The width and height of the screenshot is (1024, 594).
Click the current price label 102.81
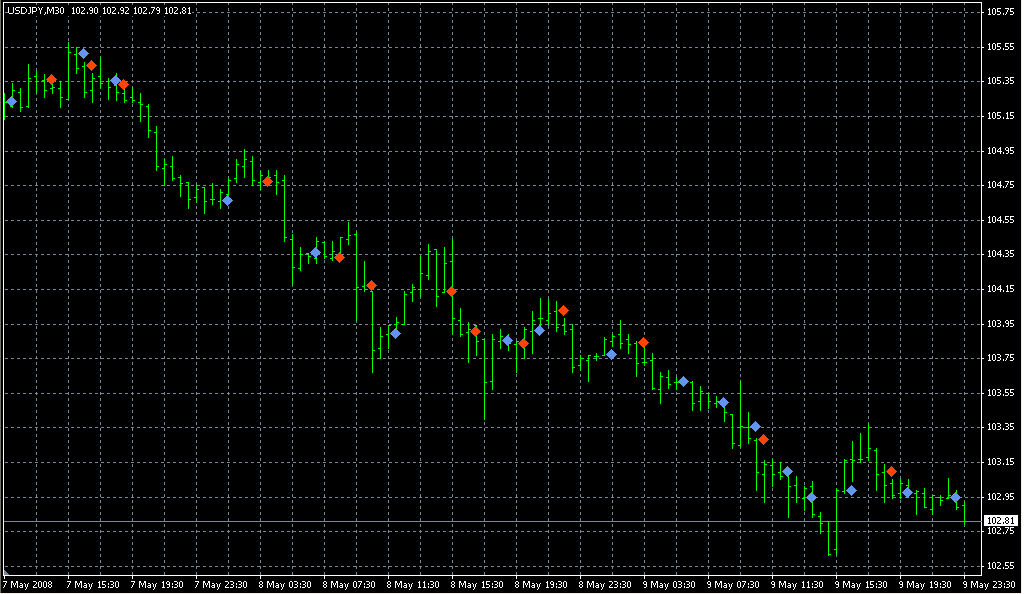click(x=1000, y=521)
